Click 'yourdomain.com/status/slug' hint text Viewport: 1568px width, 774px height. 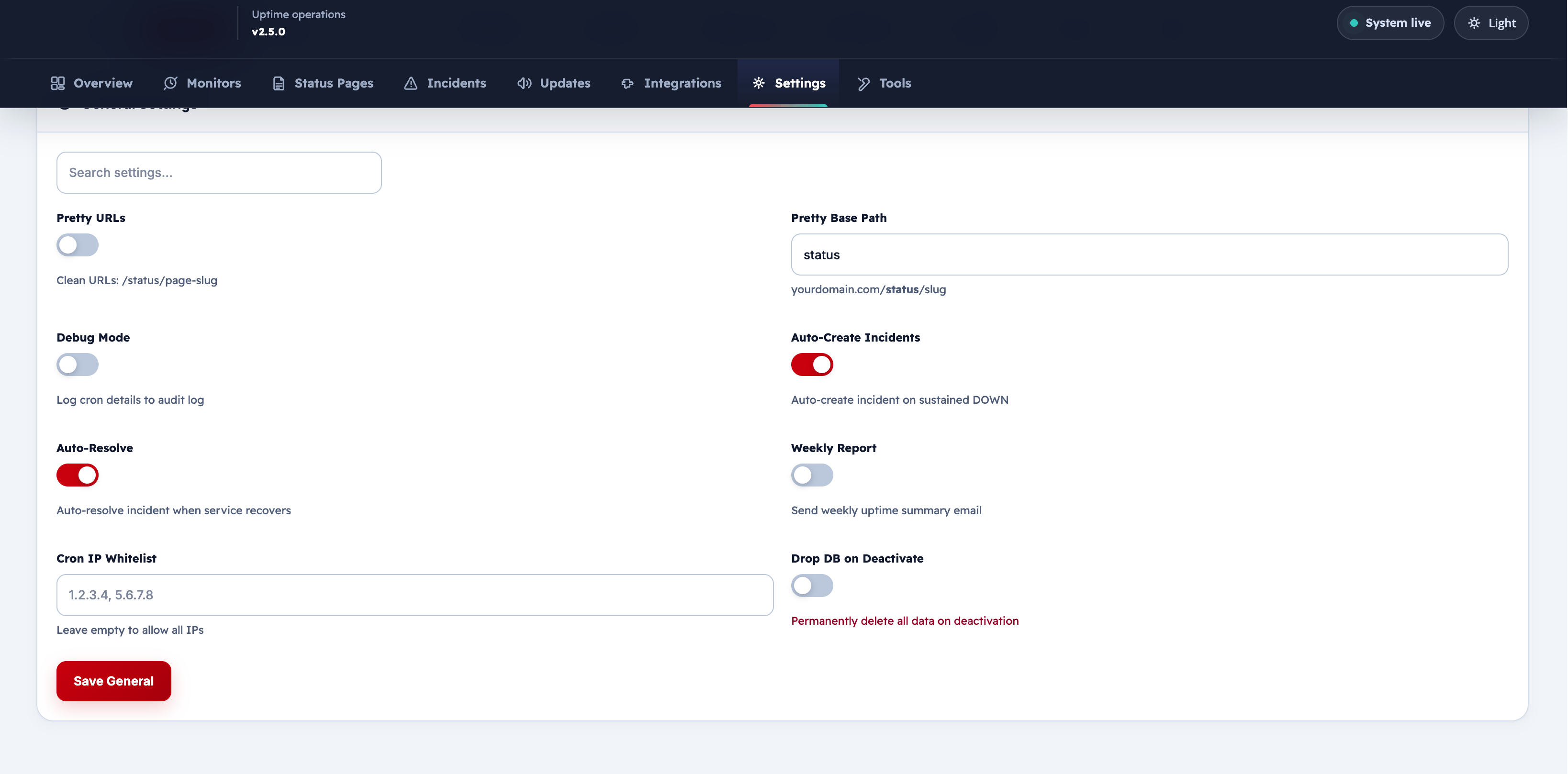point(868,289)
